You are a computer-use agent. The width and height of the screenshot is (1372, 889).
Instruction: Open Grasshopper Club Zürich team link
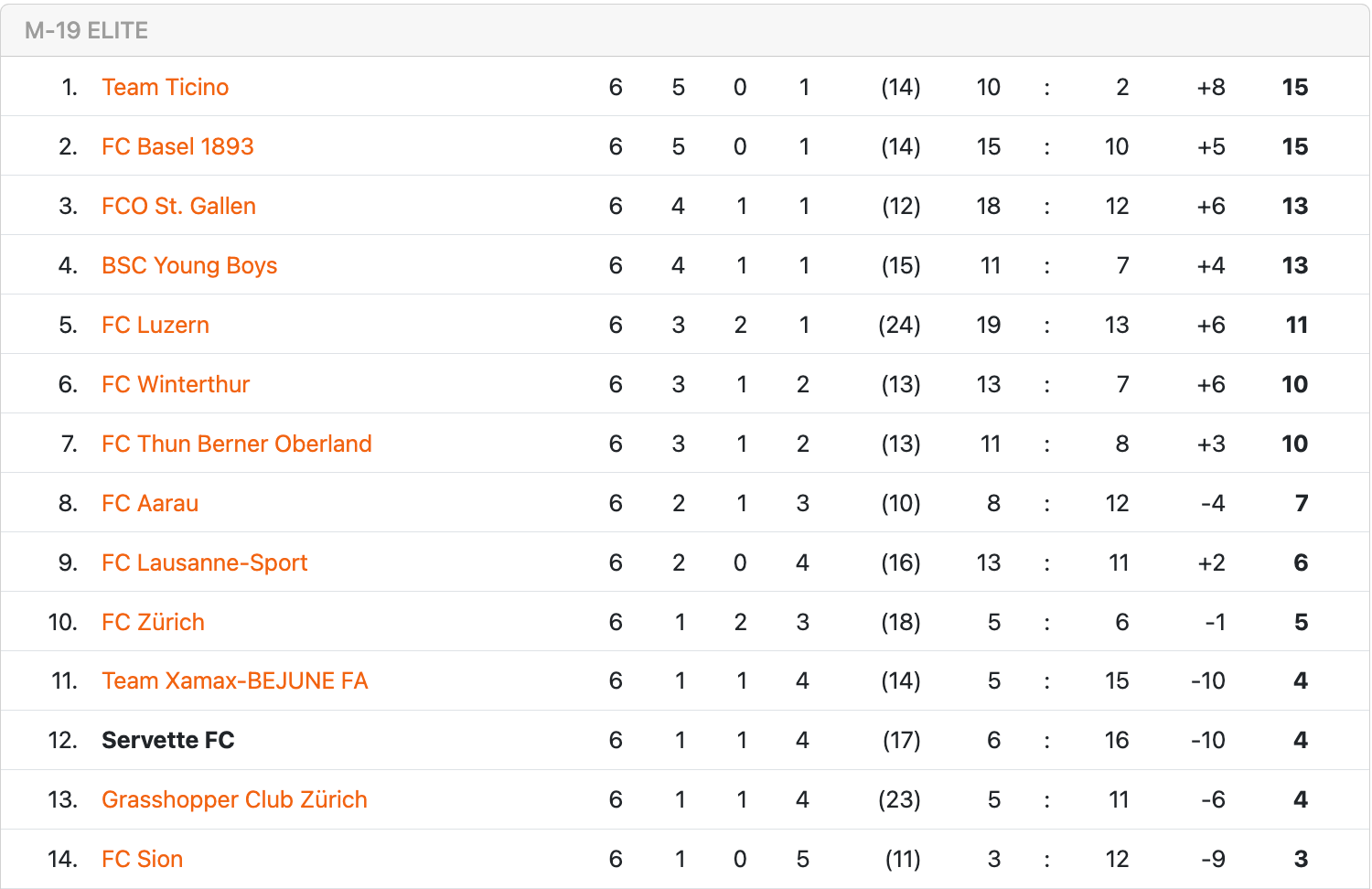click(x=234, y=799)
